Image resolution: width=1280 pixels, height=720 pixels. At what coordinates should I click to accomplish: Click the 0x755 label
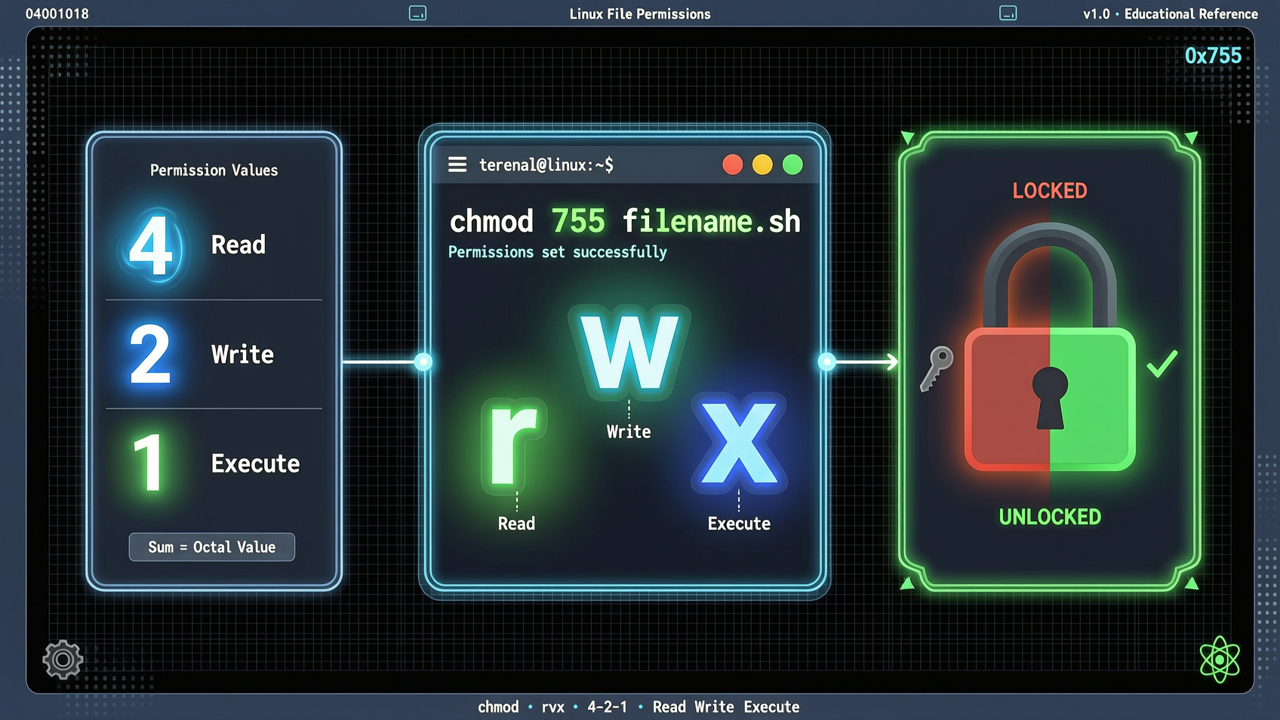[1213, 56]
